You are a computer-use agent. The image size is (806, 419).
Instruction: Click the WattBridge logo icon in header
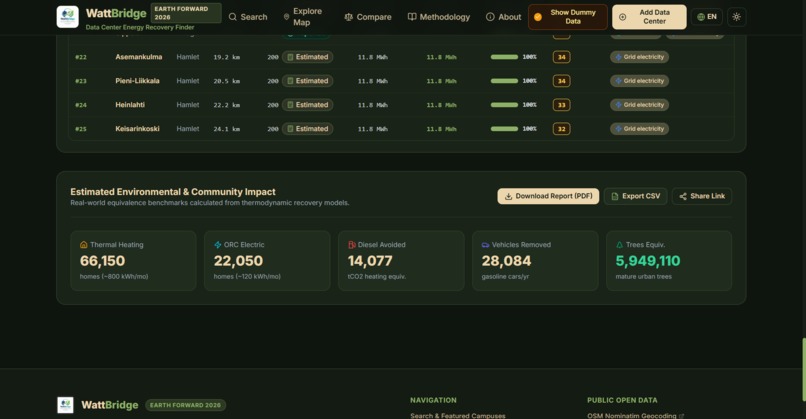(x=67, y=17)
